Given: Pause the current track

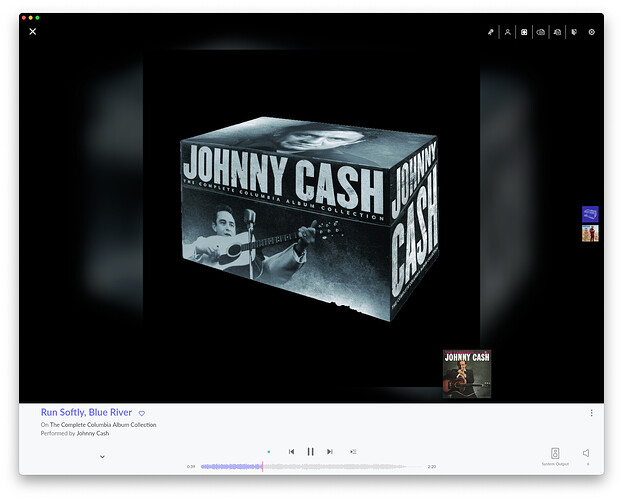Looking at the screenshot, I should [310, 452].
